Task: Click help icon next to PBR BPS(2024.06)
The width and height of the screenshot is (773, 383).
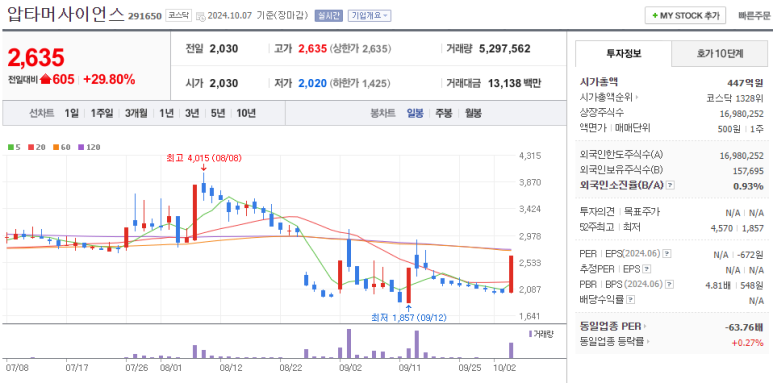Action: [x=669, y=283]
